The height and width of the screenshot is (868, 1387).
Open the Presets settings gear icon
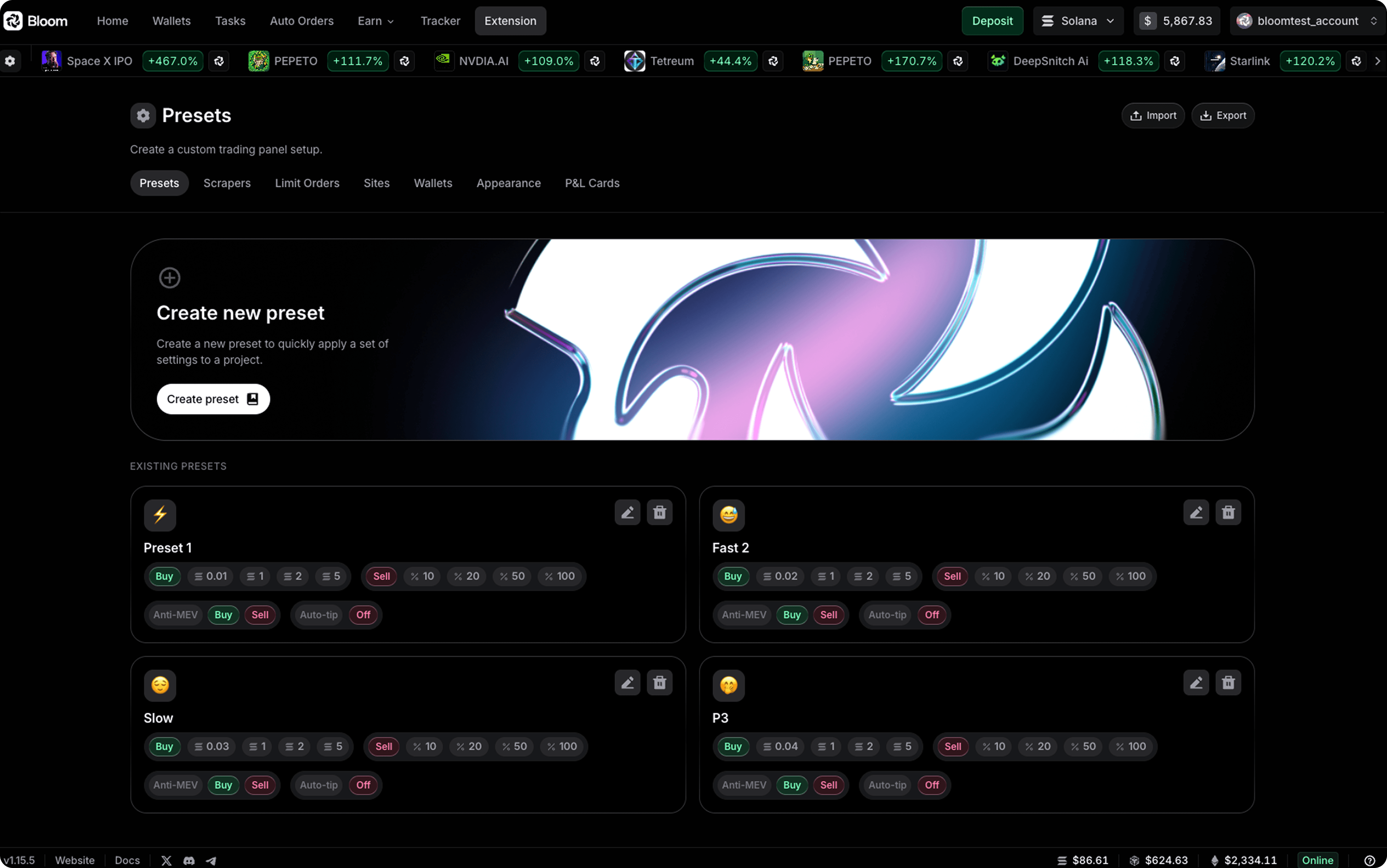[142, 116]
